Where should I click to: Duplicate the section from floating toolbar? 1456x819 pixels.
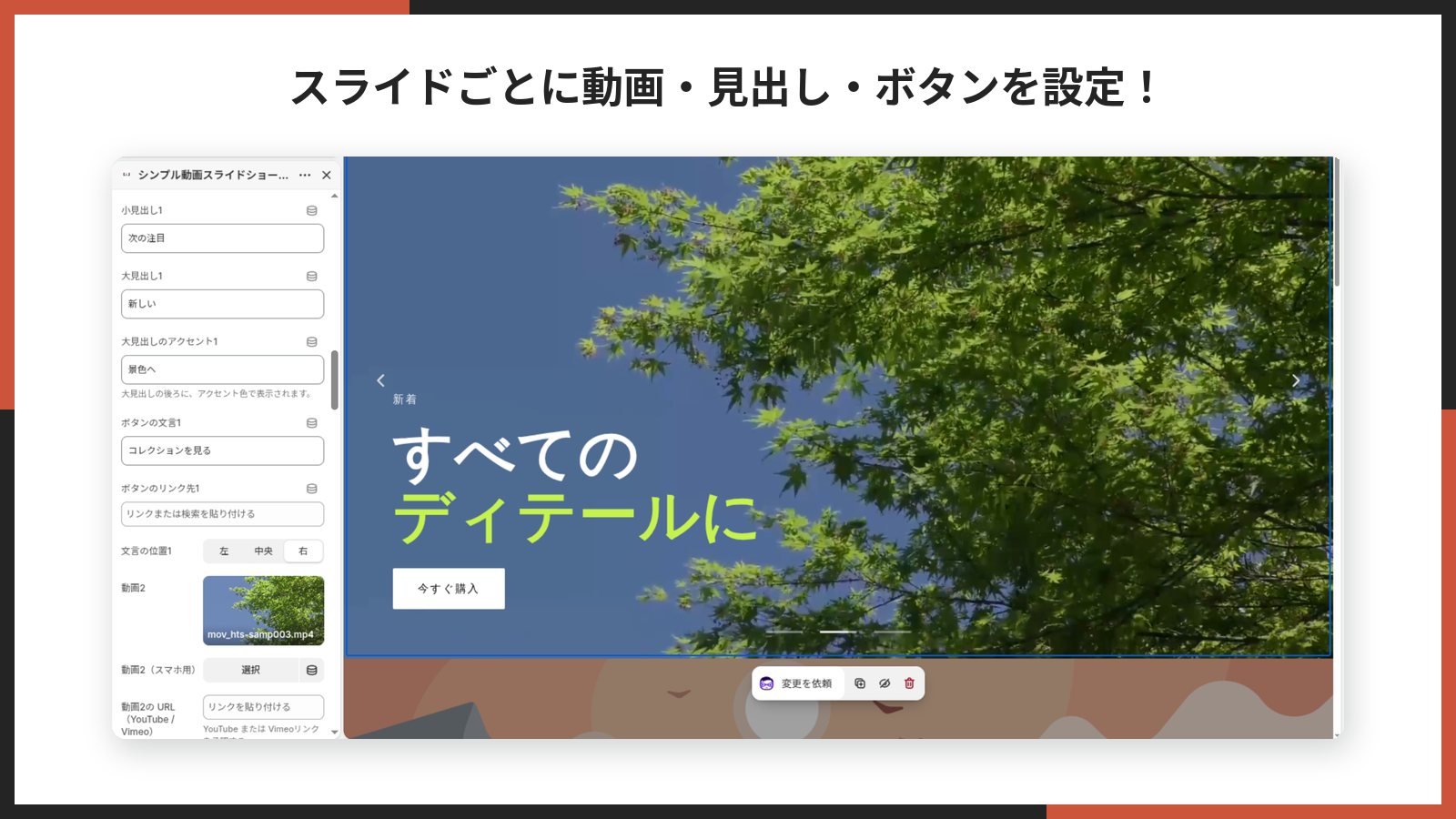pyautogui.click(x=860, y=683)
